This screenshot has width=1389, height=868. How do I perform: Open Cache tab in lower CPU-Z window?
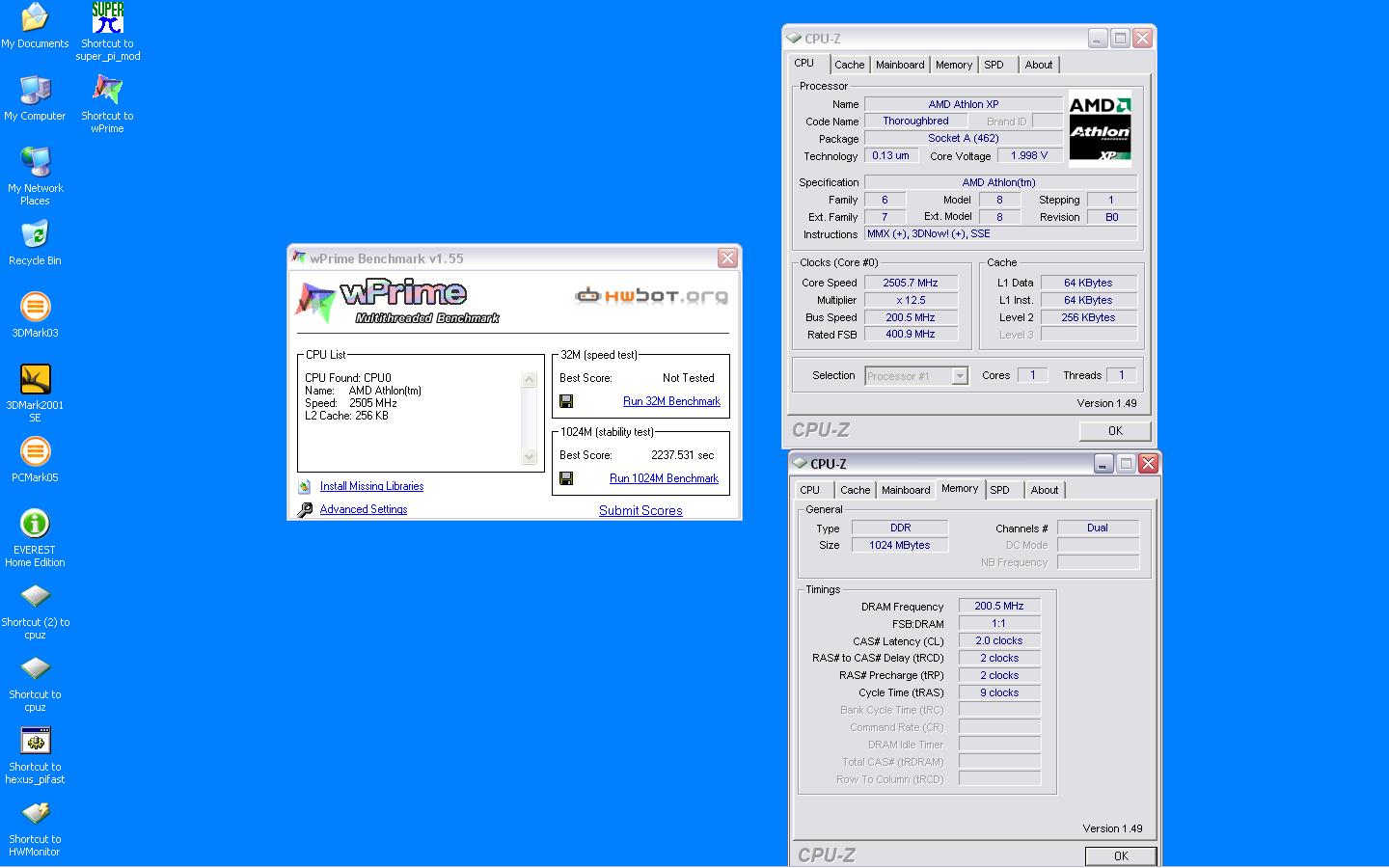(855, 490)
